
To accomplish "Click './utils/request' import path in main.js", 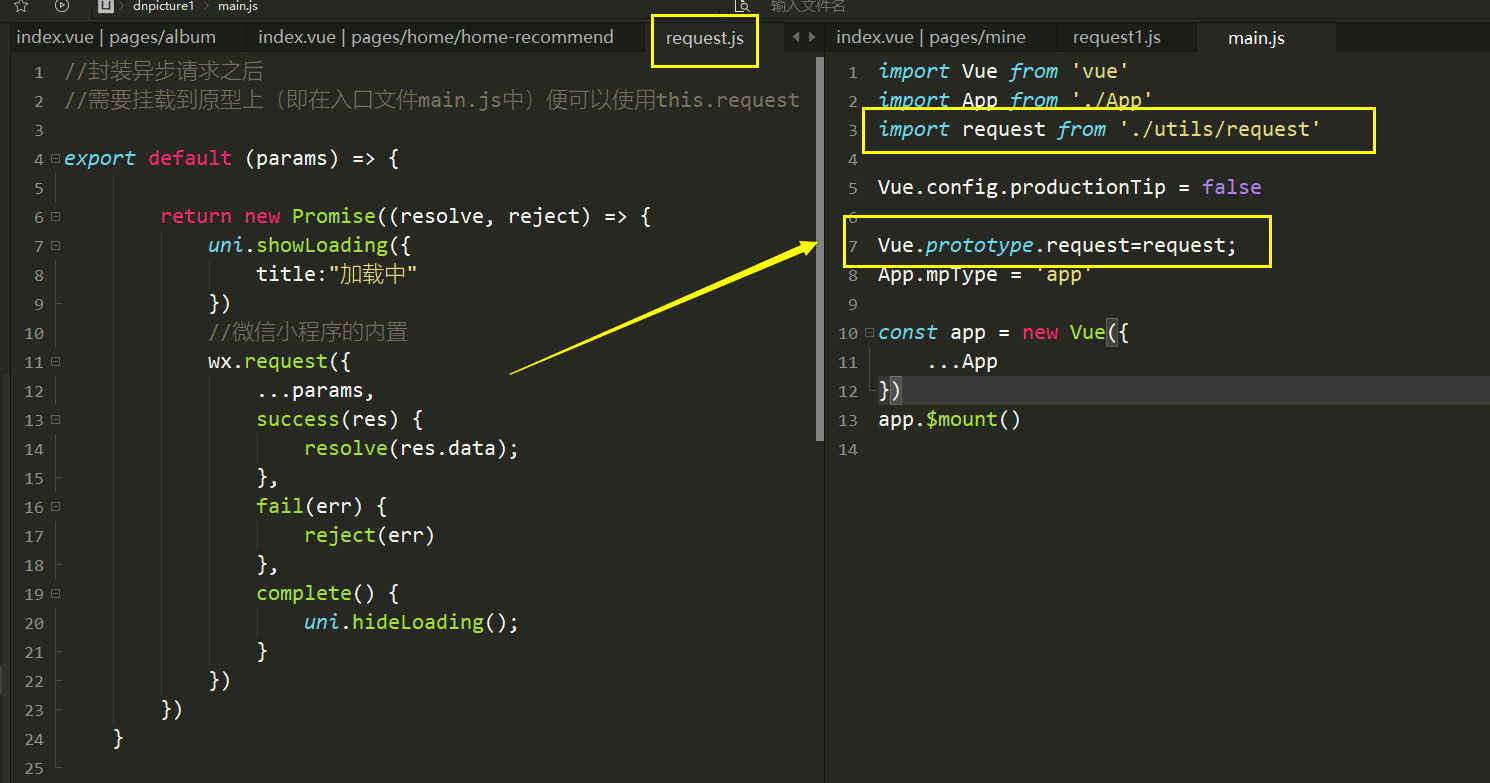I will (x=1220, y=129).
